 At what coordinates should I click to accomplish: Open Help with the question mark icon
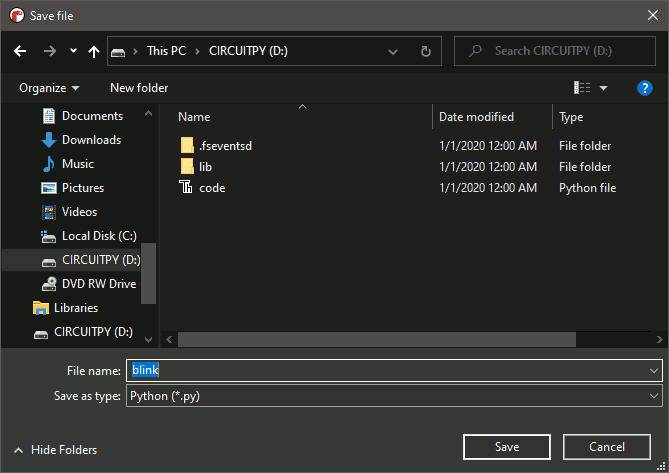tap(644, 88)
